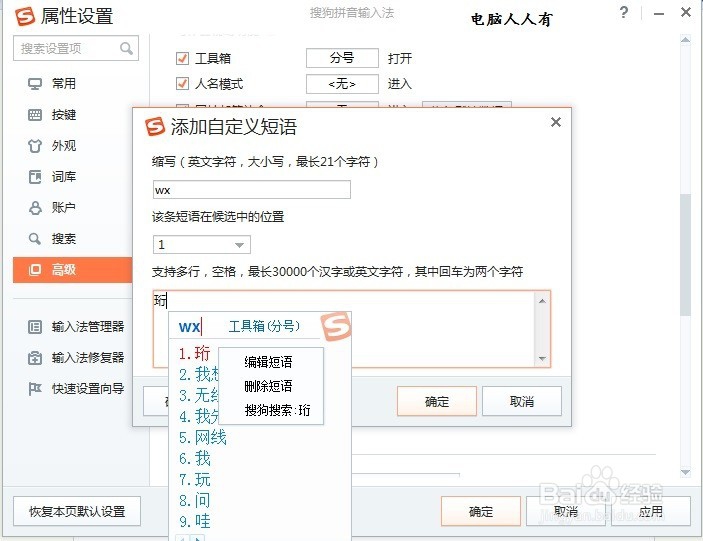Click 确定 in the add phrase dialog

tap(437, 401)
